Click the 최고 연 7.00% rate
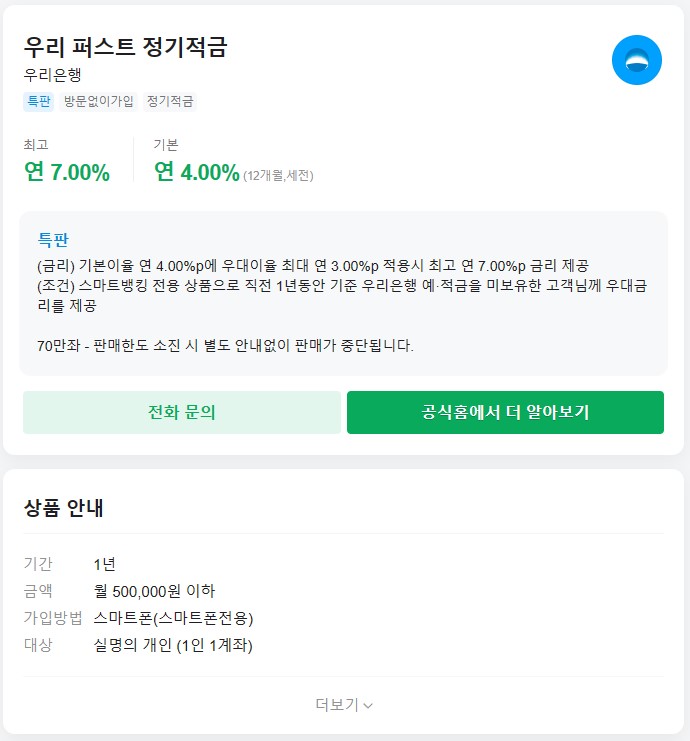The height and width of the screenshot is (741, 690). 67,172
